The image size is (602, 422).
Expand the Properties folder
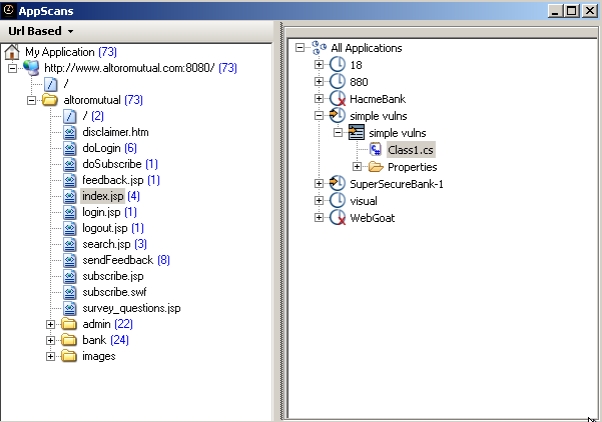tap(357, 167)
